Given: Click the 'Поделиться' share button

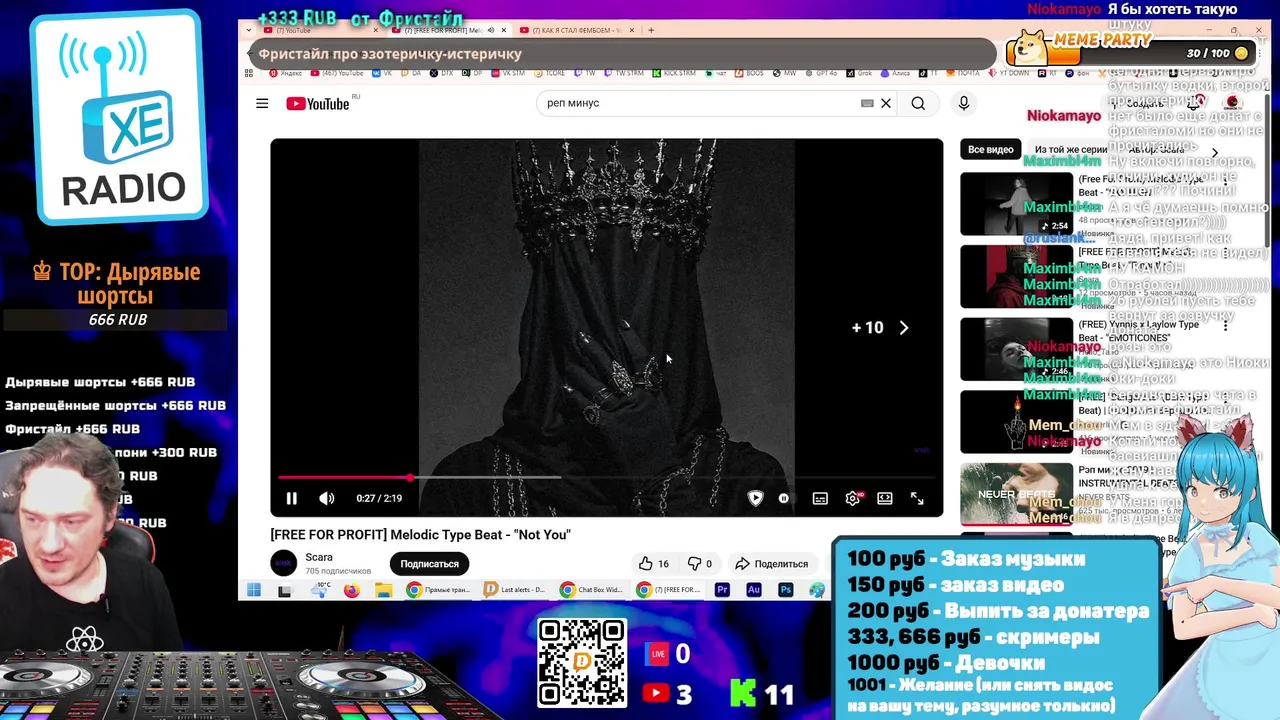Looking at the screenshot, I should point(771,564).
